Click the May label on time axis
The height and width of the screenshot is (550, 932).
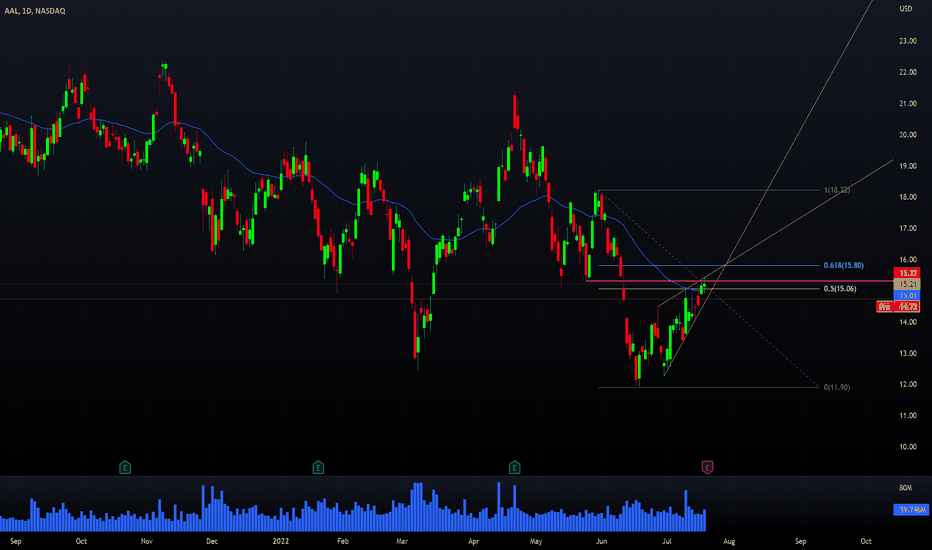(536, 541)
